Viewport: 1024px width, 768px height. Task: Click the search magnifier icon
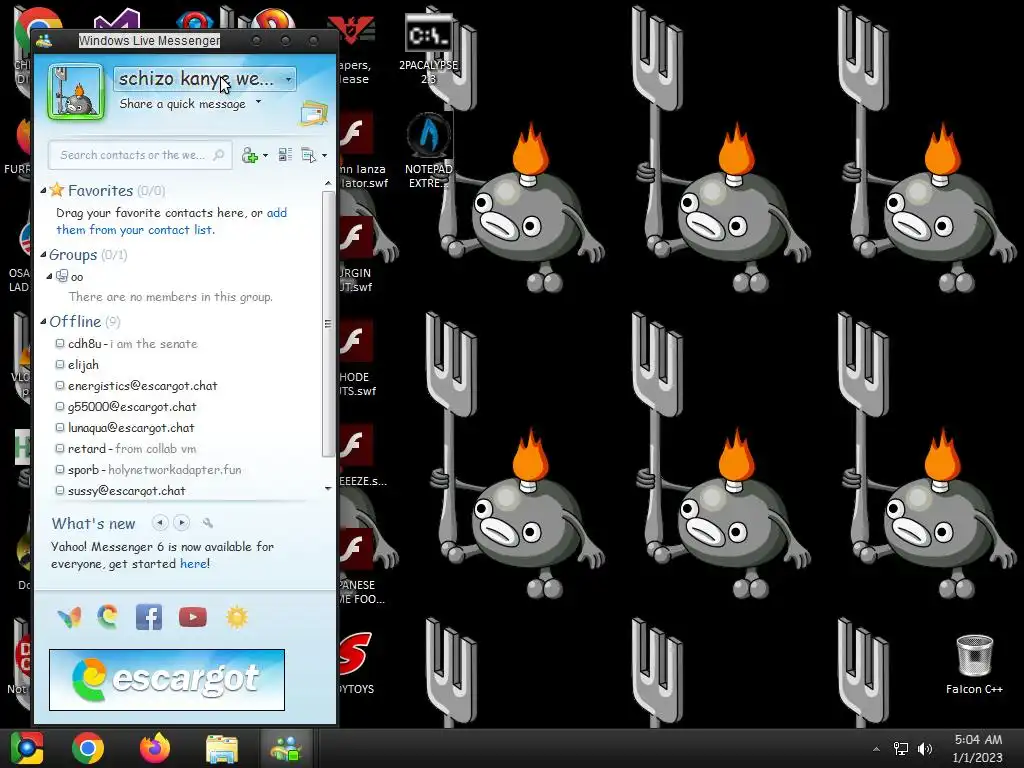coord(219,155)
